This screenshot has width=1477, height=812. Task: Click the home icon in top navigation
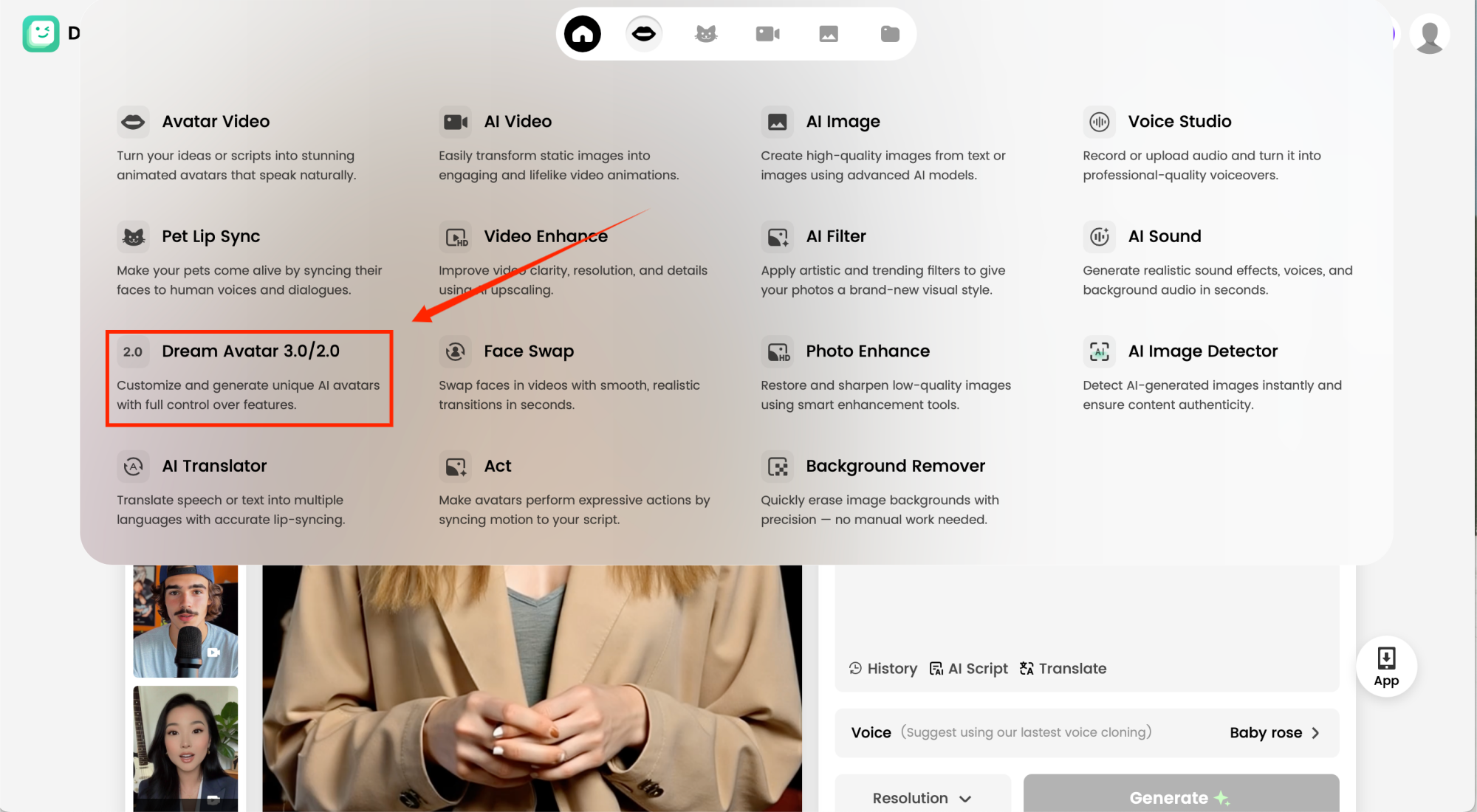(x=582, y=34)
